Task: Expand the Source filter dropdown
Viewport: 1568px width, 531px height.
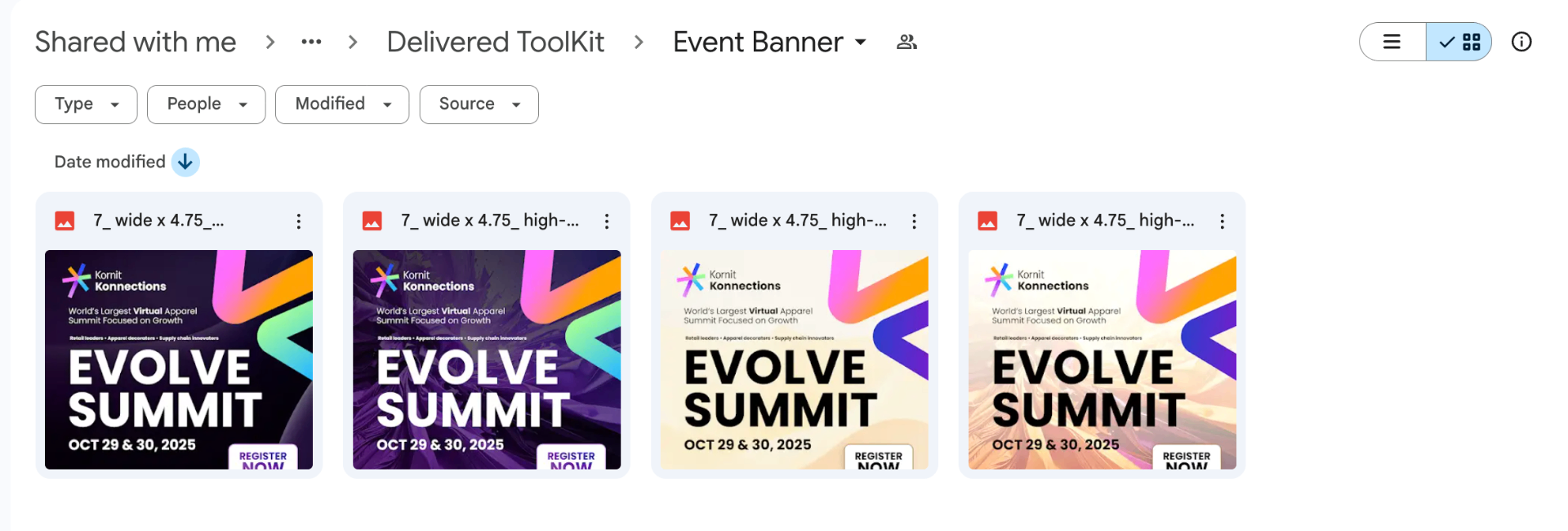Action: coord(479,105)
